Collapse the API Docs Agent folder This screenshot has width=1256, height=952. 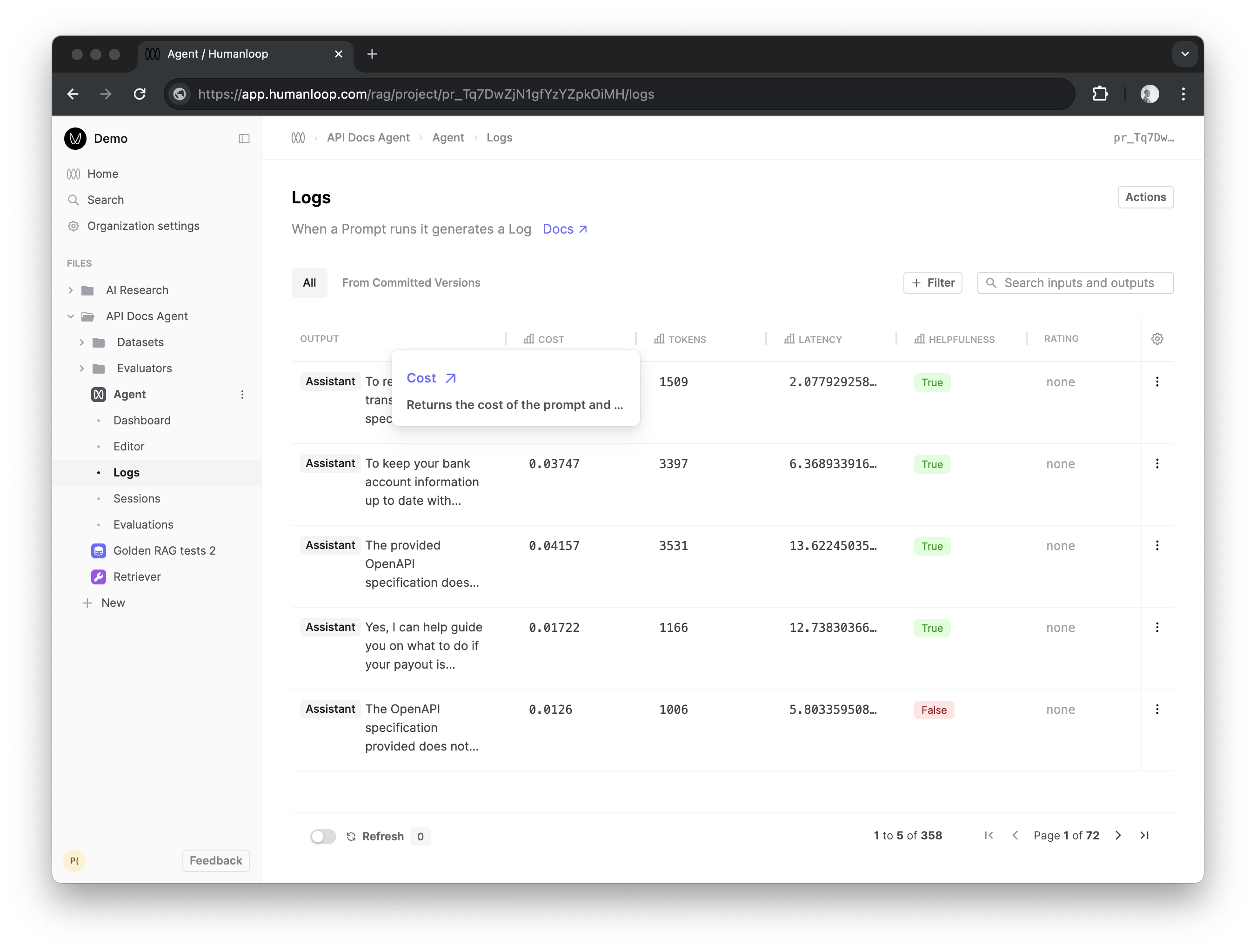[70, 317]
